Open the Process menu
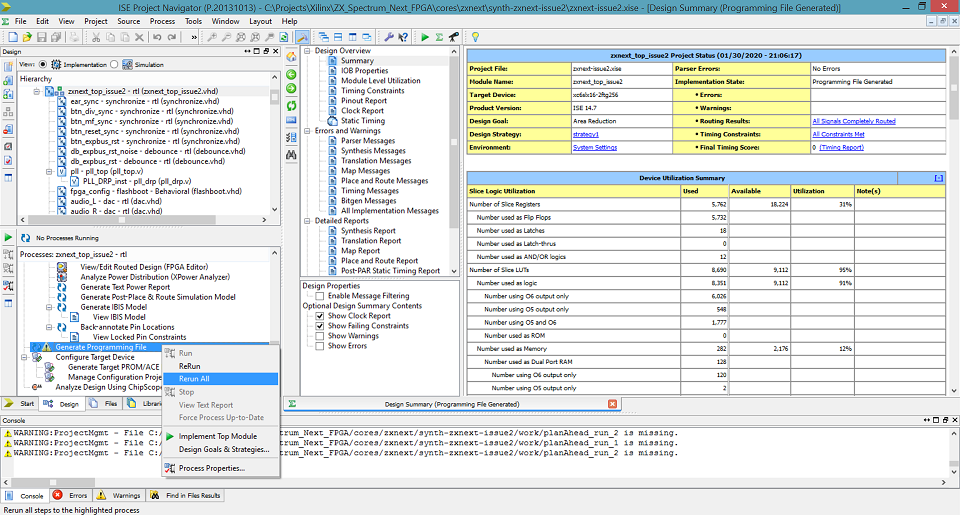 pos(162,21)
